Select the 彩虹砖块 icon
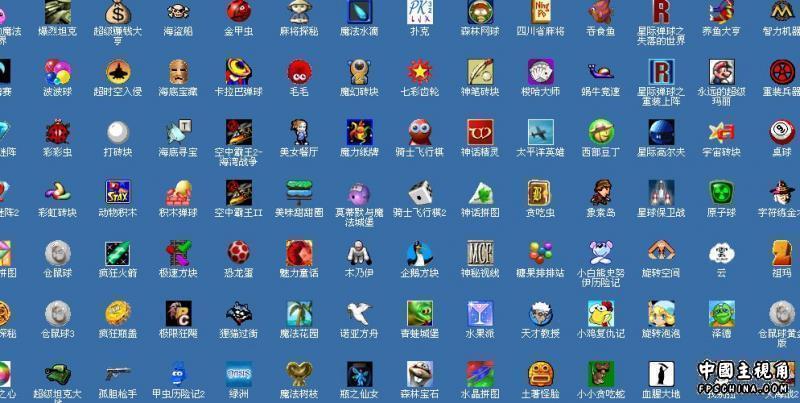This screenshot has height=403, width=800. point(58,192)
